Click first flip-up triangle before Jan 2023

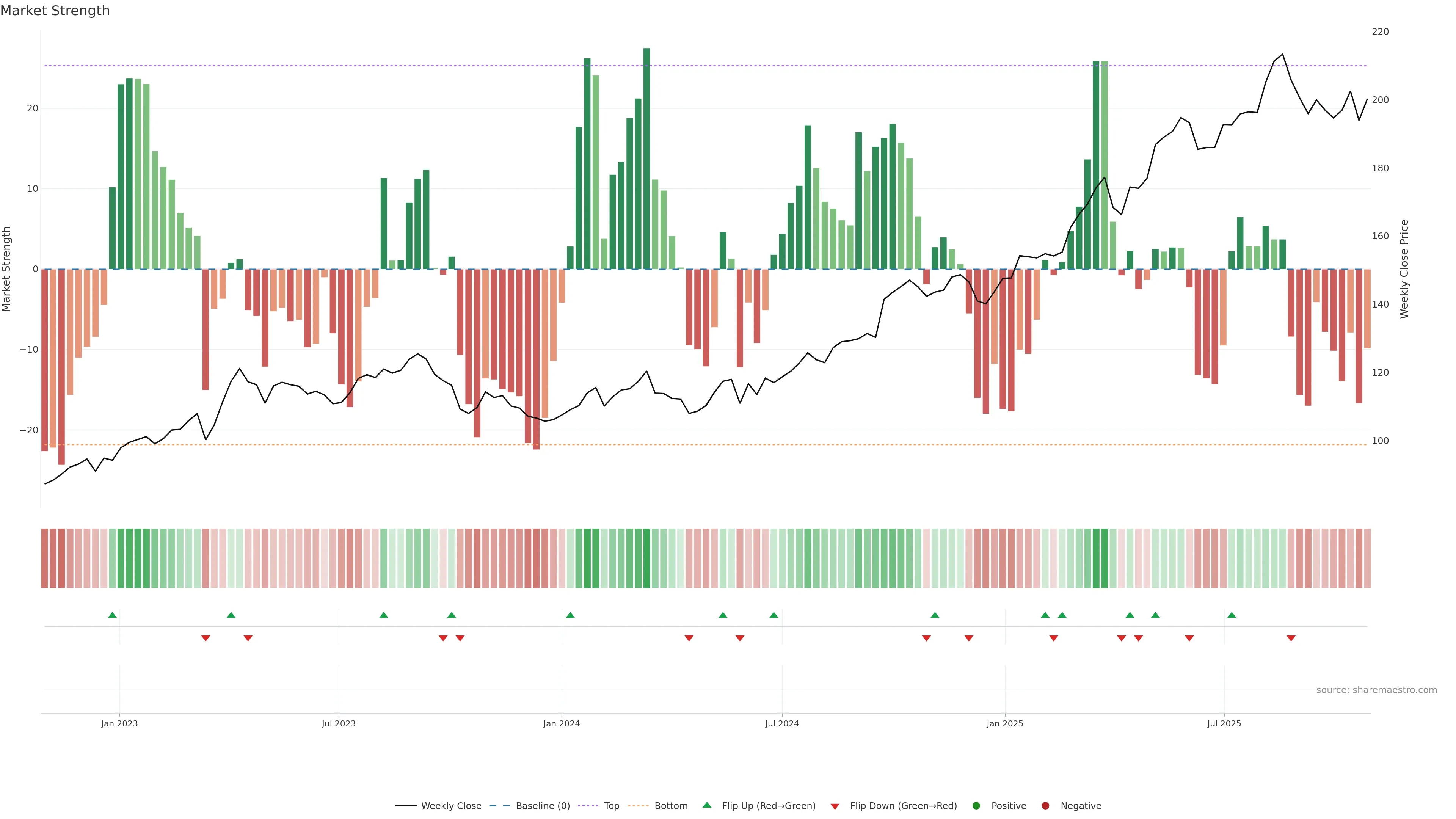[x=113, y=615]
